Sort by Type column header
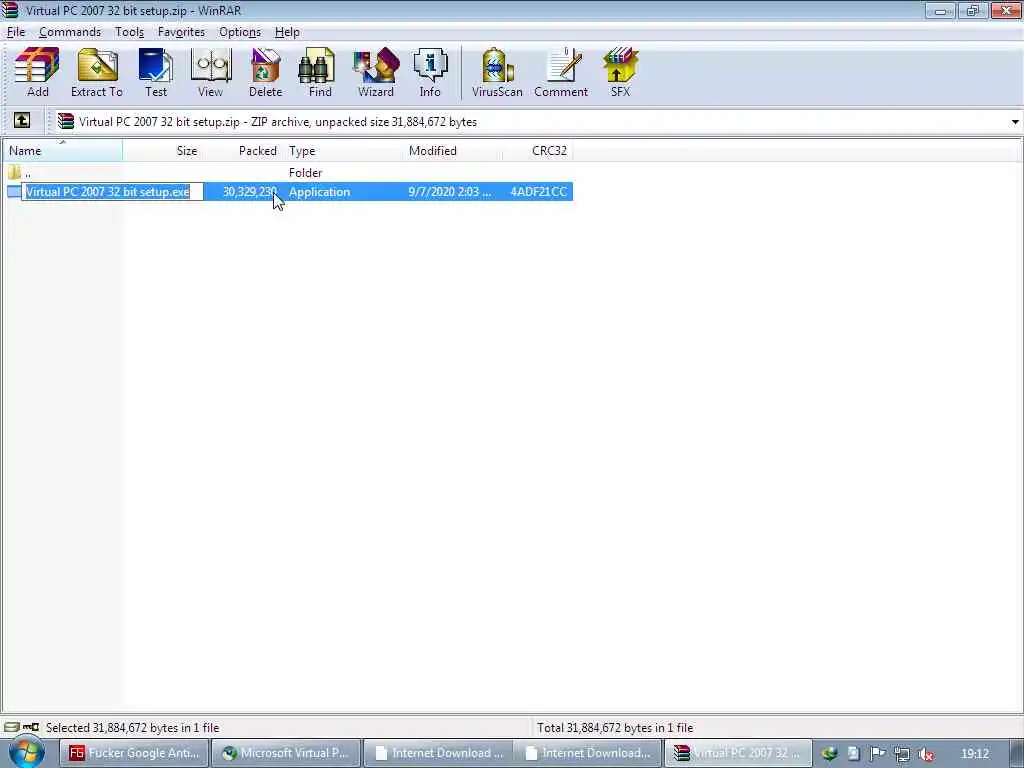 click(343, 151)
